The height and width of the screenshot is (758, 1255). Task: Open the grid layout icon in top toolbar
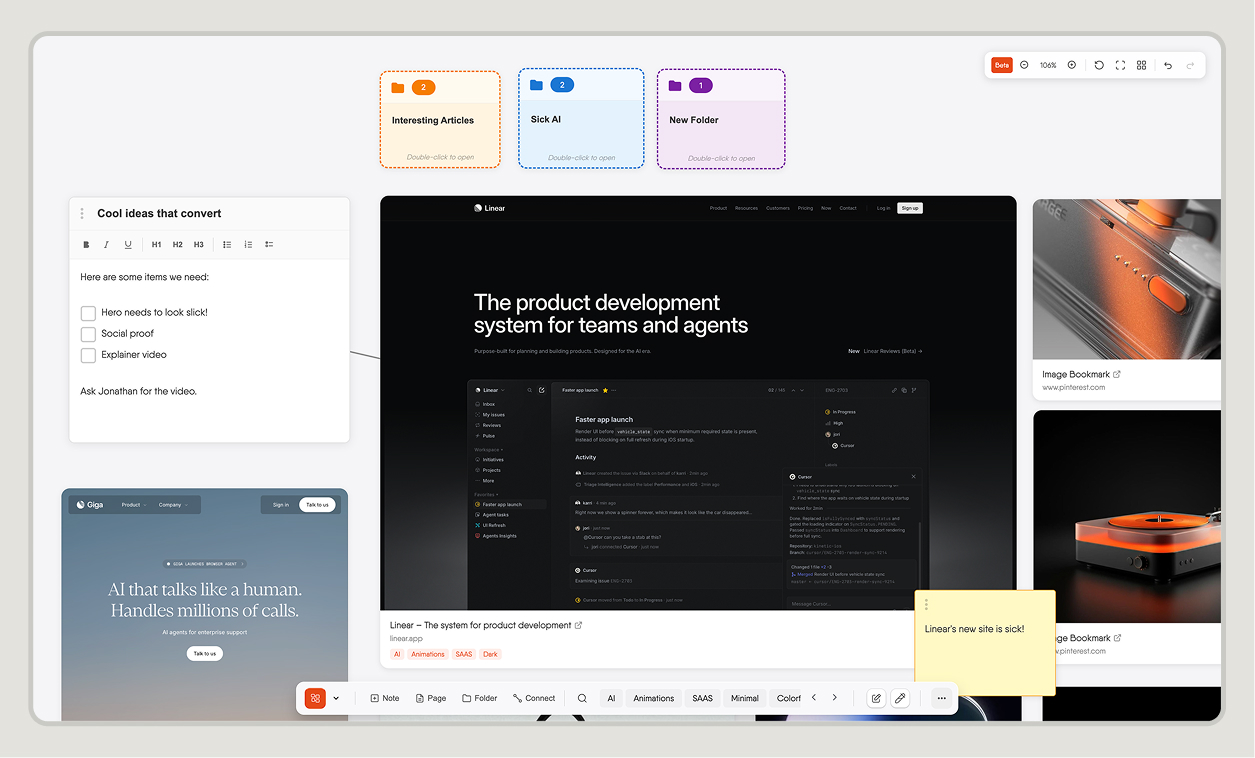[1141, 65]
